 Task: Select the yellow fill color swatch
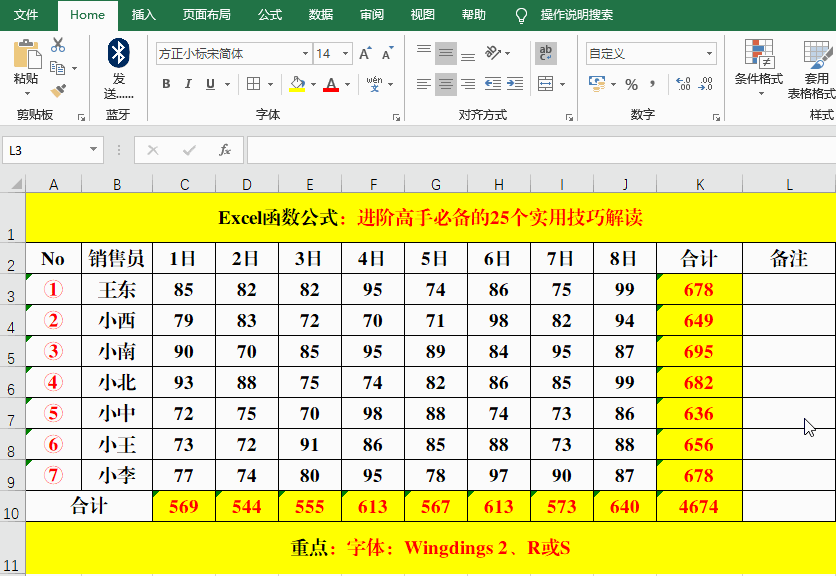pyautogui.click(x=297, y=90)
